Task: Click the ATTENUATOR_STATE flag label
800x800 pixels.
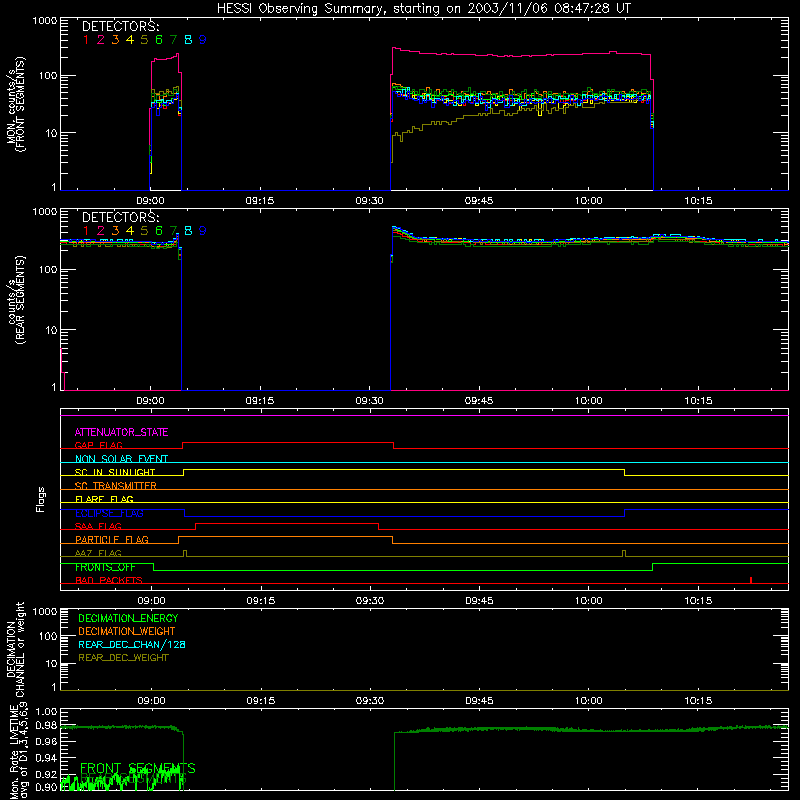Action: (x=121, y=432)
